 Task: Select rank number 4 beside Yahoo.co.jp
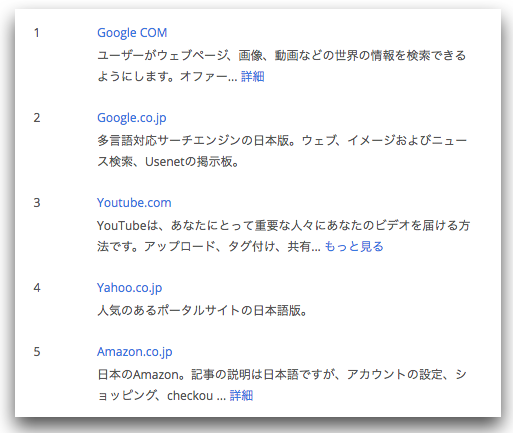click(x=37, y=288)
